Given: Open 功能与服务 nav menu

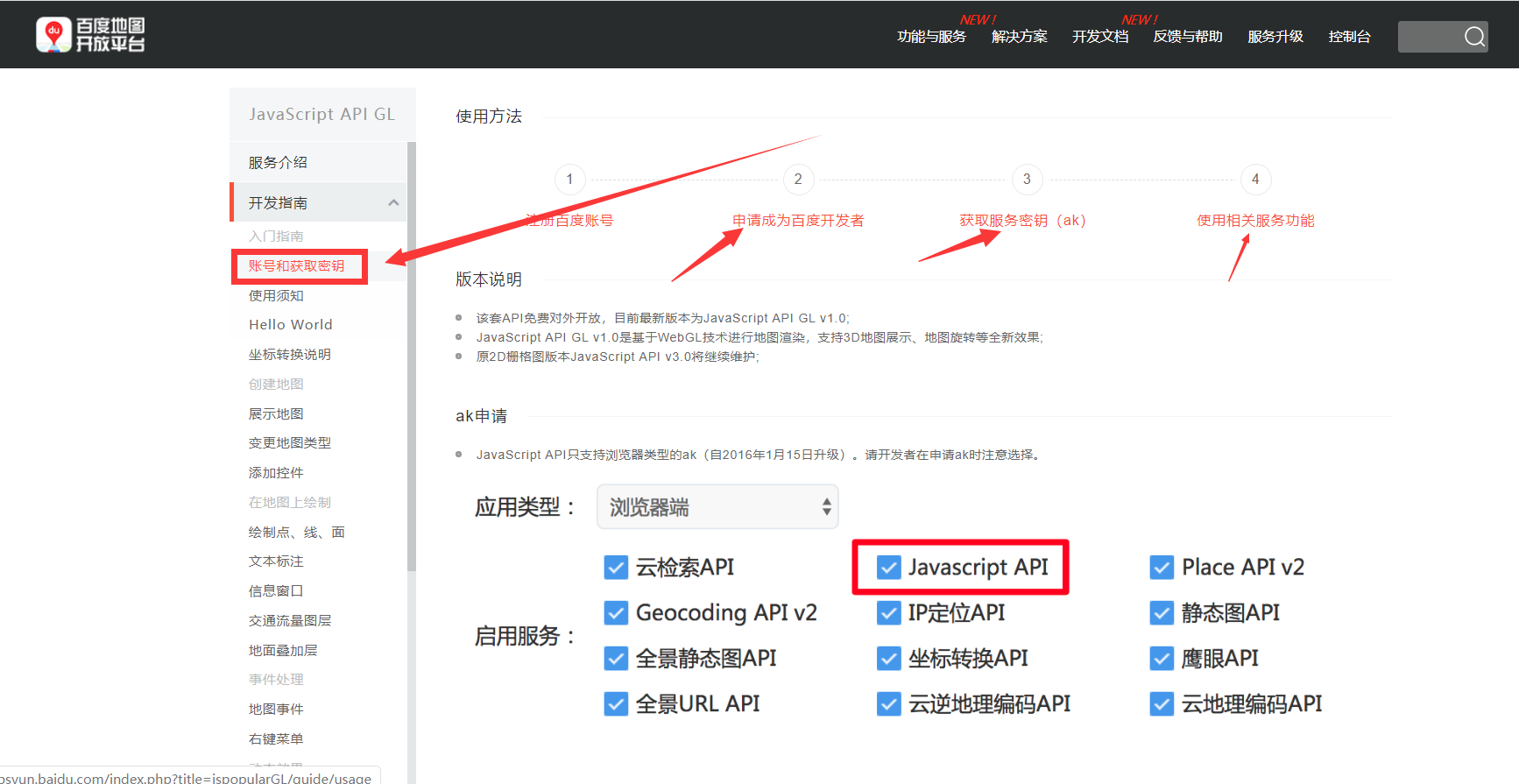Looking at the screenshot, I should (x=931, y=37).
